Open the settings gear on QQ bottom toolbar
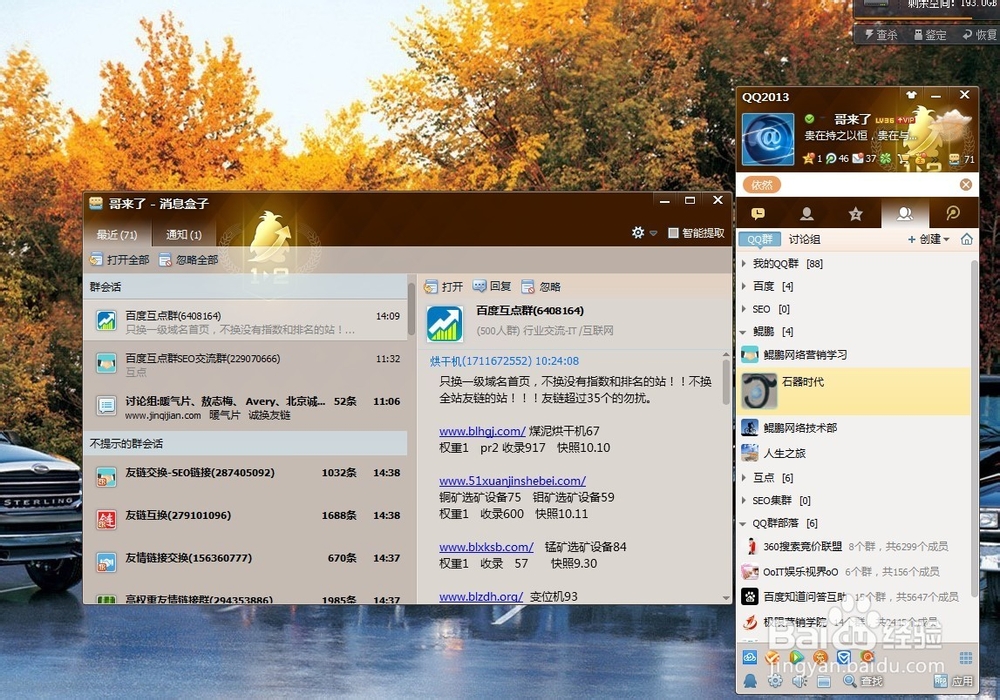 [774, 680]
